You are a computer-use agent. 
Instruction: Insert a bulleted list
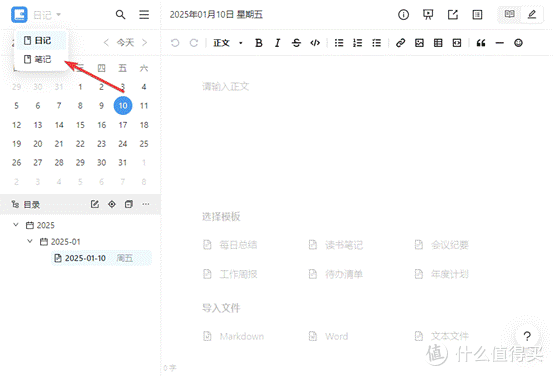(x=339, y=43)
